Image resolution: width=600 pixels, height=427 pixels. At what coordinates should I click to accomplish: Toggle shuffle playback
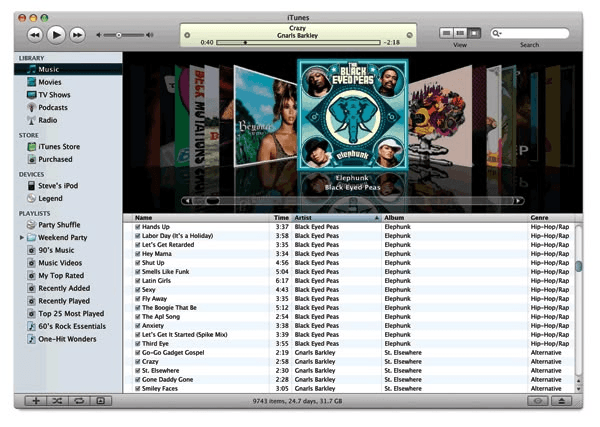point(57,401)
